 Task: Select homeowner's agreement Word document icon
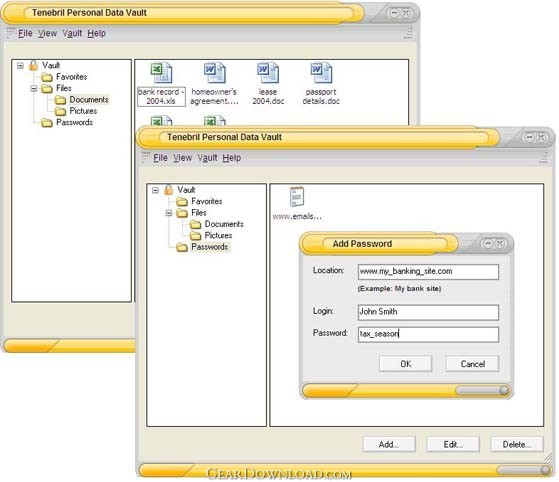tap(214, 73)
